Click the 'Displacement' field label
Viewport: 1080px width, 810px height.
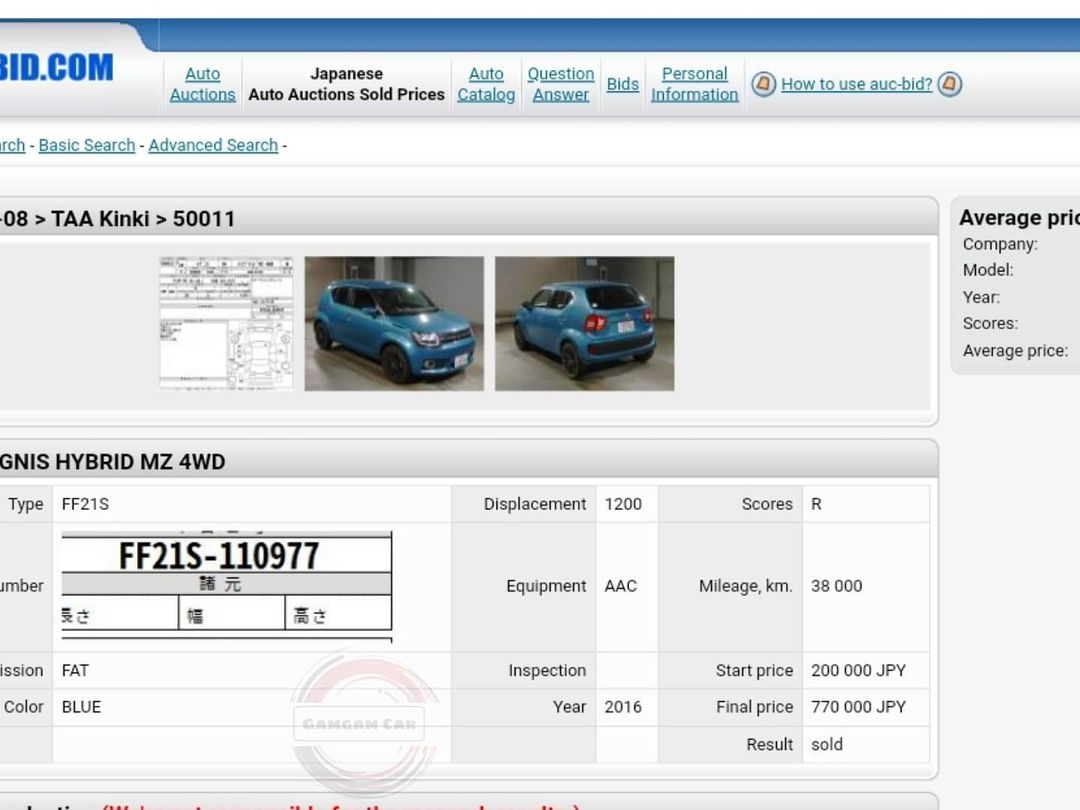coord(535,504)
